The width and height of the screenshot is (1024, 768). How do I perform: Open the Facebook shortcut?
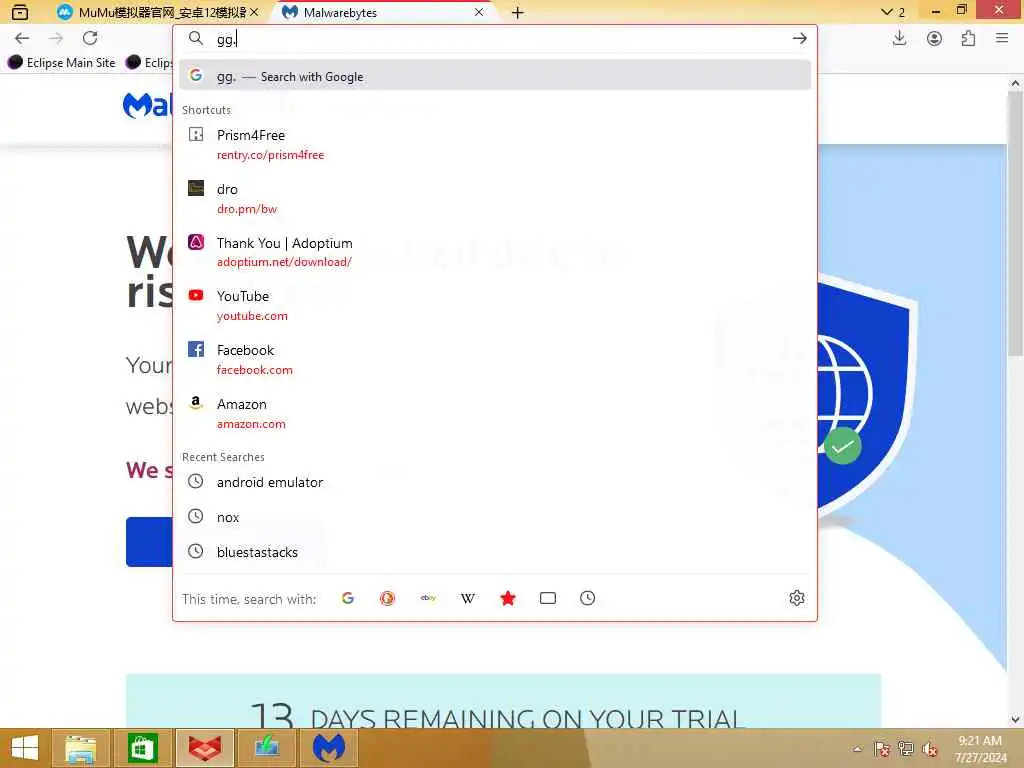(494, 360)
